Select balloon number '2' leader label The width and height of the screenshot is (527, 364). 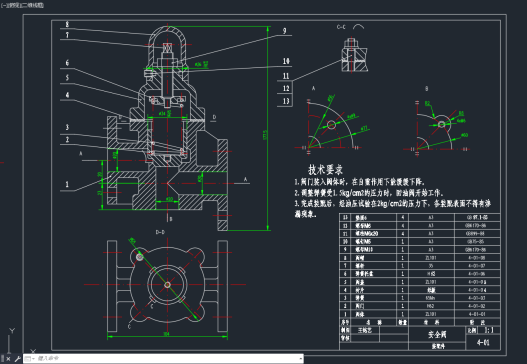tap(67, 139)
